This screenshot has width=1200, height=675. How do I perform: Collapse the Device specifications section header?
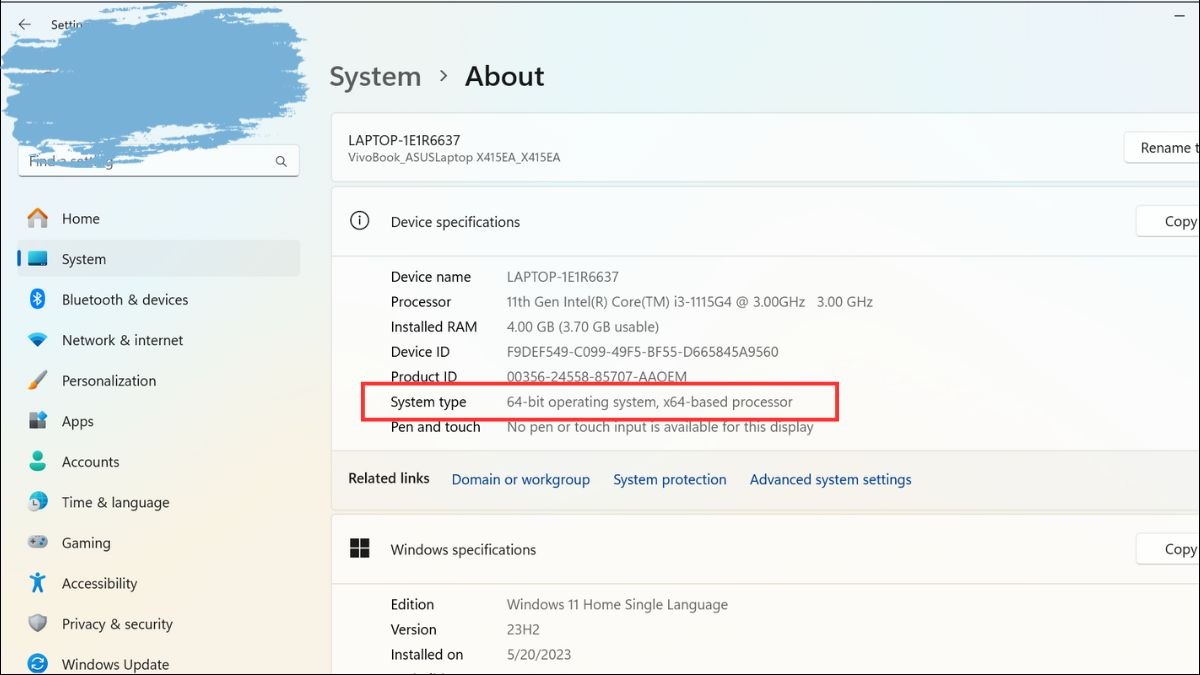pos(765,221)
